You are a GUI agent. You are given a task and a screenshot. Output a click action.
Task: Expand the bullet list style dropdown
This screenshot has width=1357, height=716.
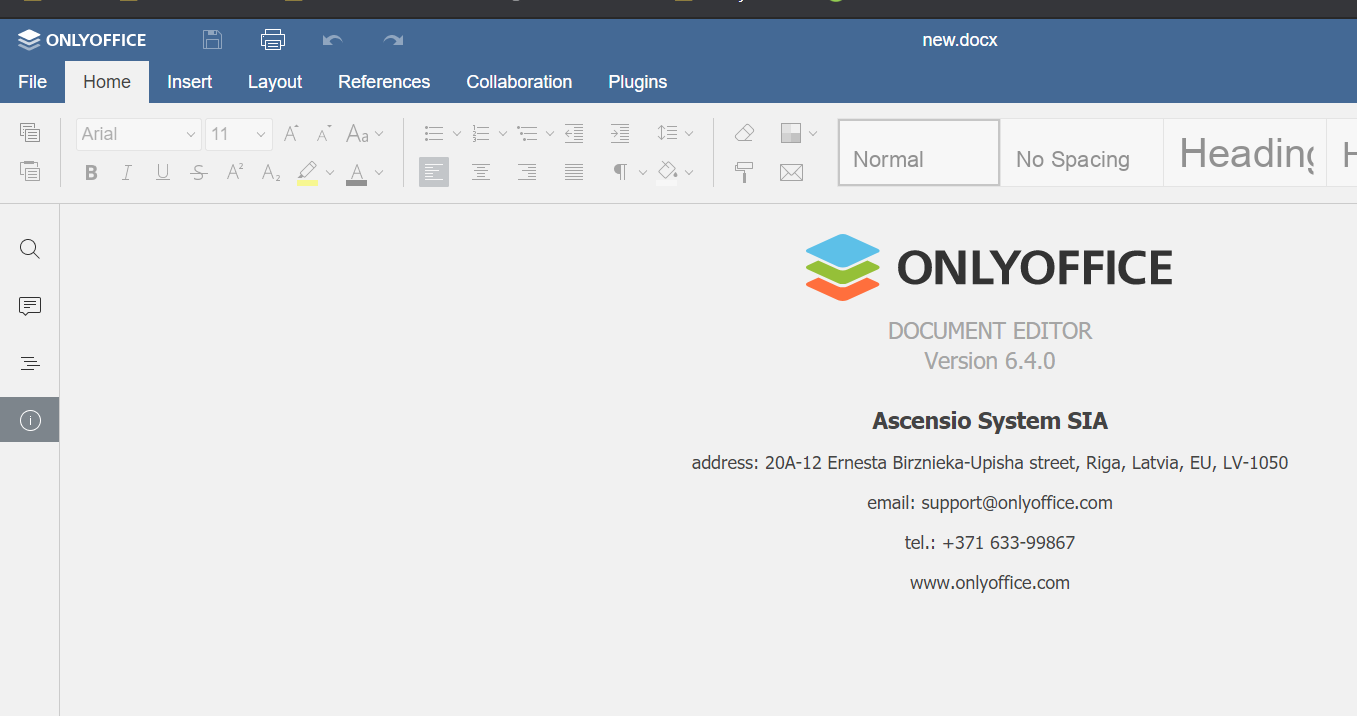[x=457, y=132]
